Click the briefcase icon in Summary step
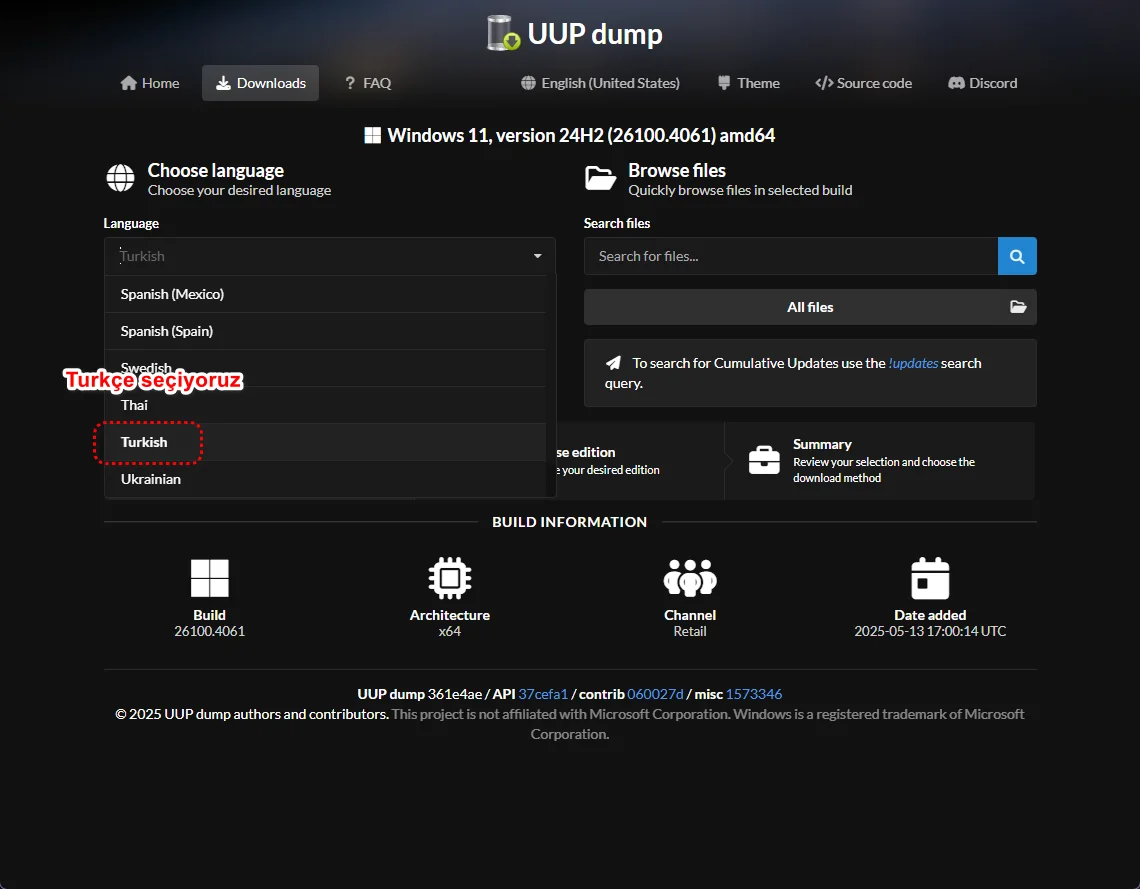This screenshot has height=889, width=1140. pos(764,460)
